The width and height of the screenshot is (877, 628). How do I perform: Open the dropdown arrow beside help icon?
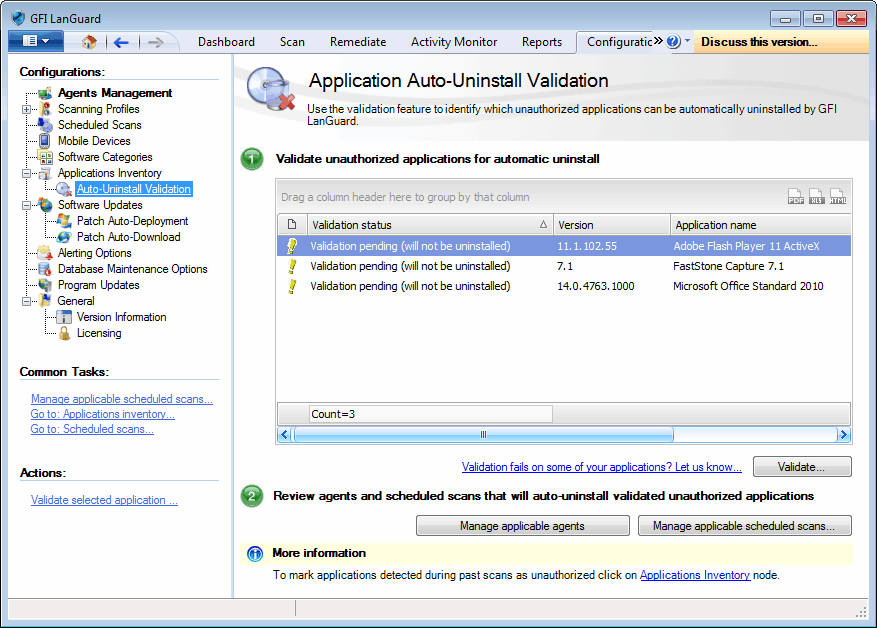coord(687,41)
